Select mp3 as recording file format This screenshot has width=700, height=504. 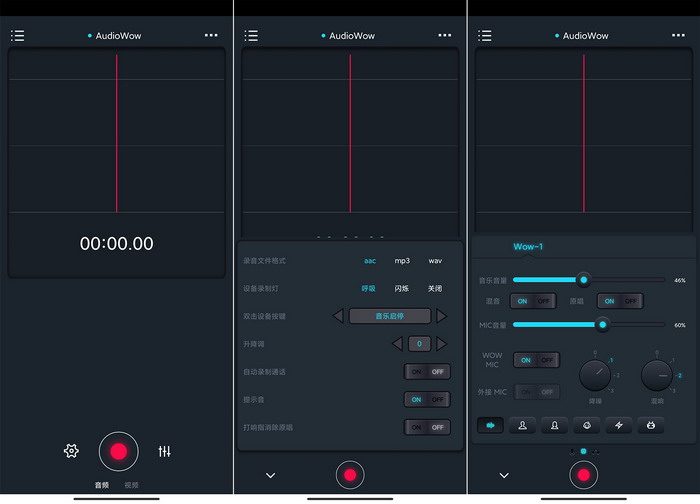tap(402, 261)
